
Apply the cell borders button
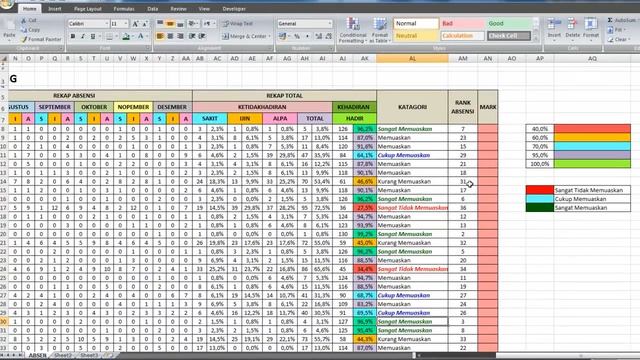pos(109,36)
